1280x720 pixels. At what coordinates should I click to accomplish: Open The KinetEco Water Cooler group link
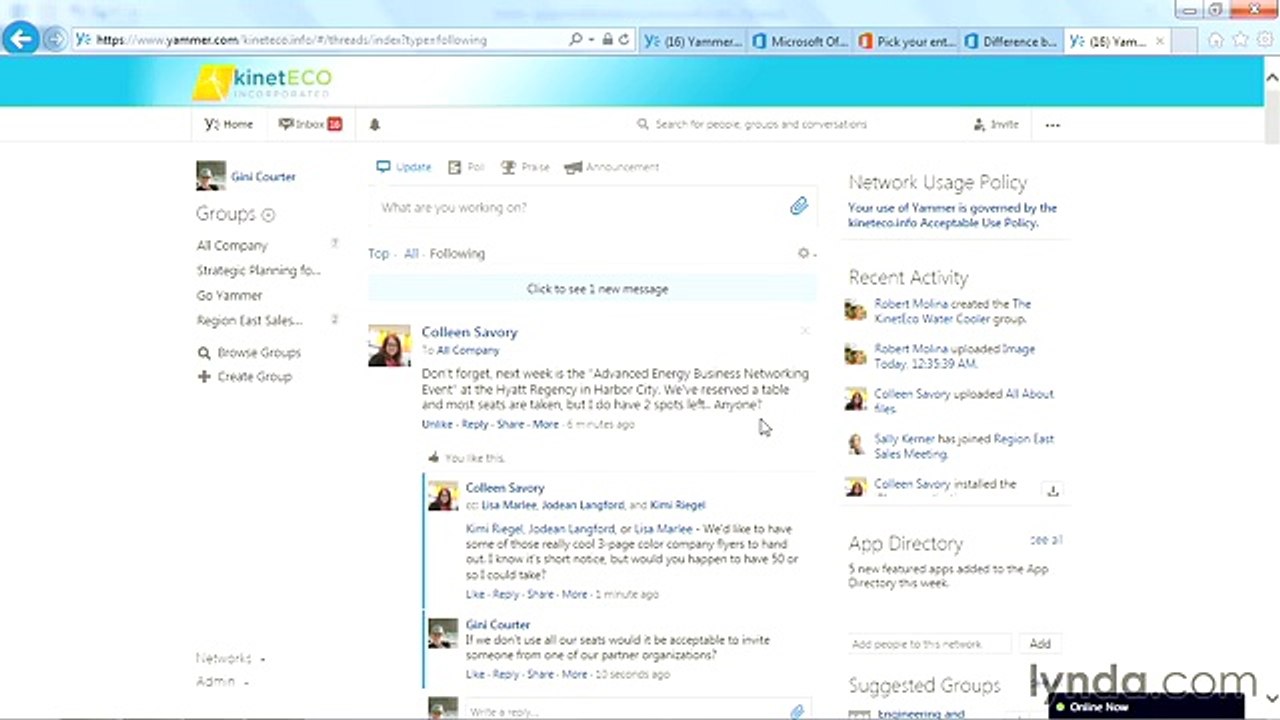952,312
